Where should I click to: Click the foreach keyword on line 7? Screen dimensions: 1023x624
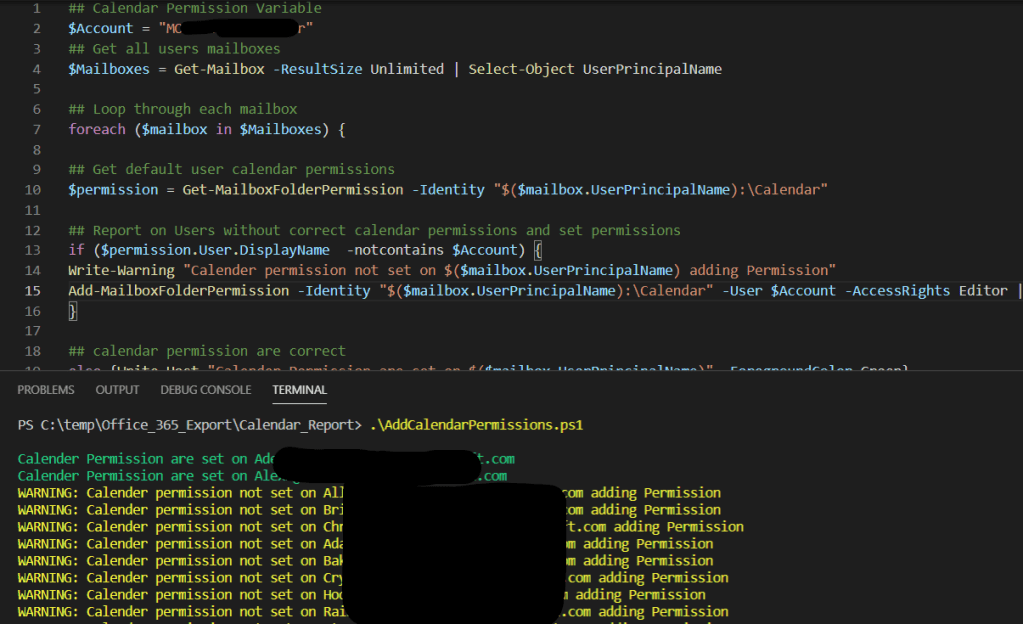pos(97,129)
